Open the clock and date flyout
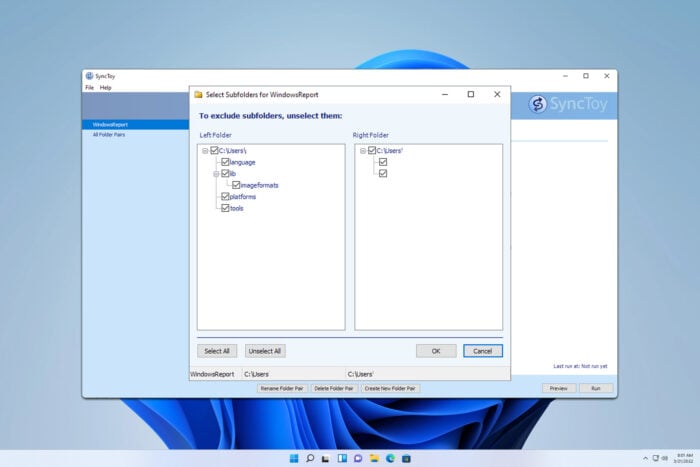Screen dimensions: 700x467 click(683, 459)
